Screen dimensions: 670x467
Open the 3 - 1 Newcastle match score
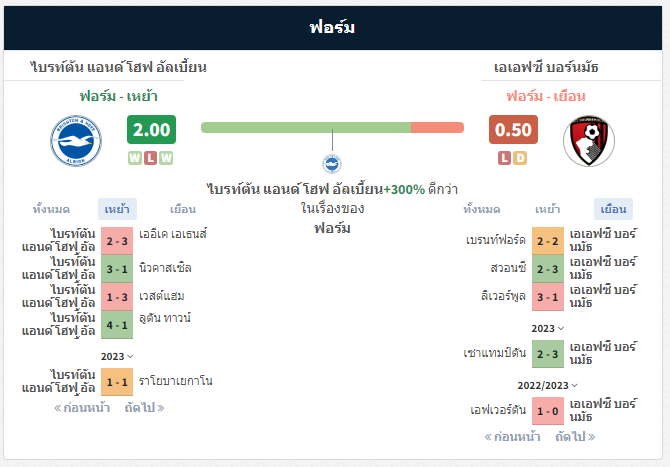click(117, 269)
